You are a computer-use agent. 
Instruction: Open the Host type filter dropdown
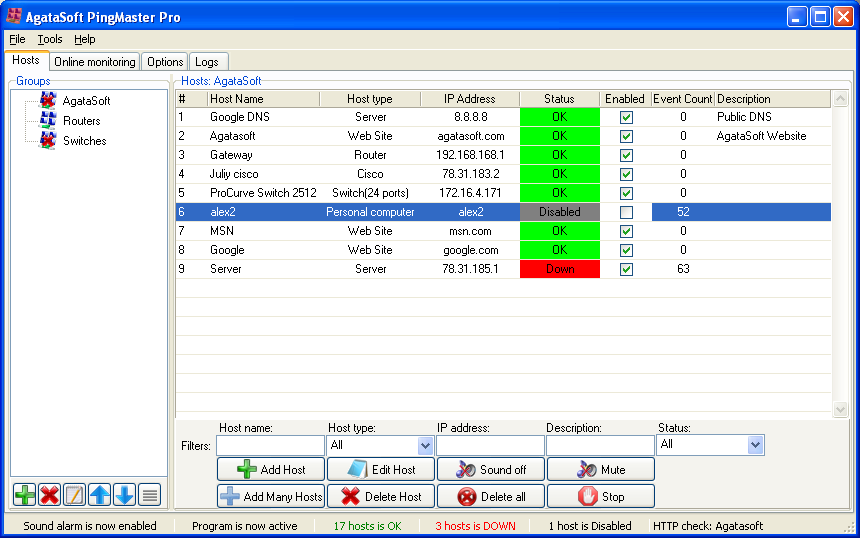coord(425,445)
